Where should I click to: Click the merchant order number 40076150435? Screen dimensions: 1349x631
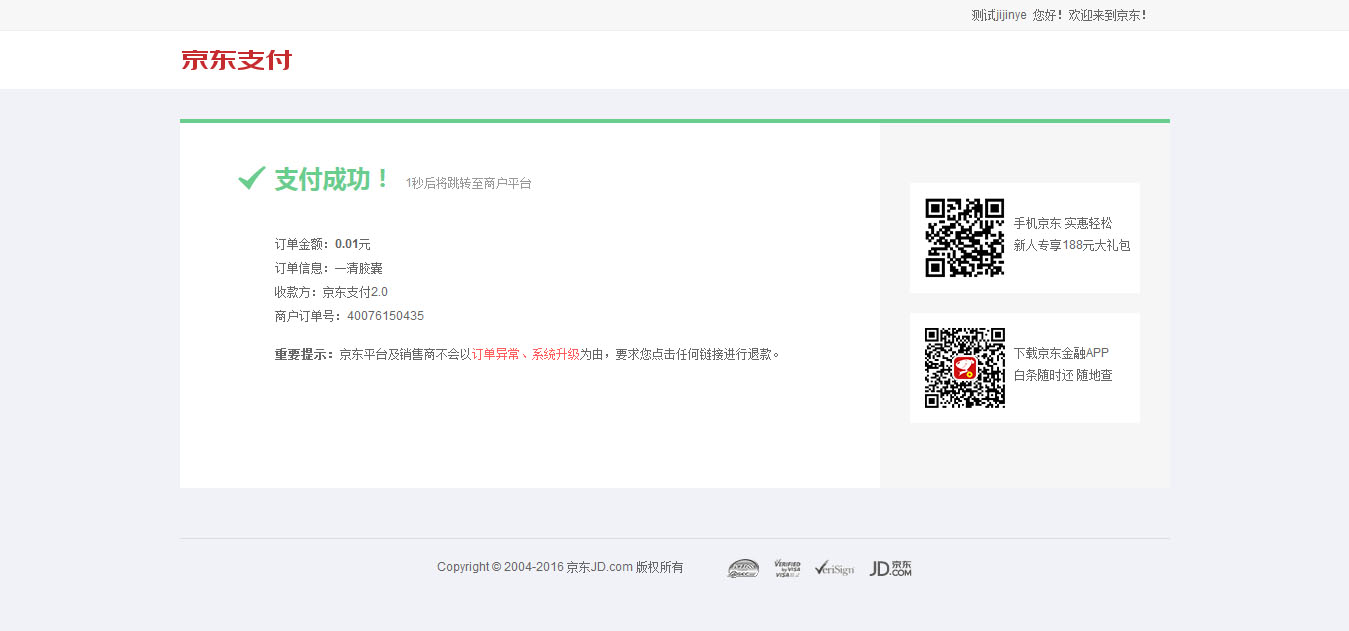point(385,316)
